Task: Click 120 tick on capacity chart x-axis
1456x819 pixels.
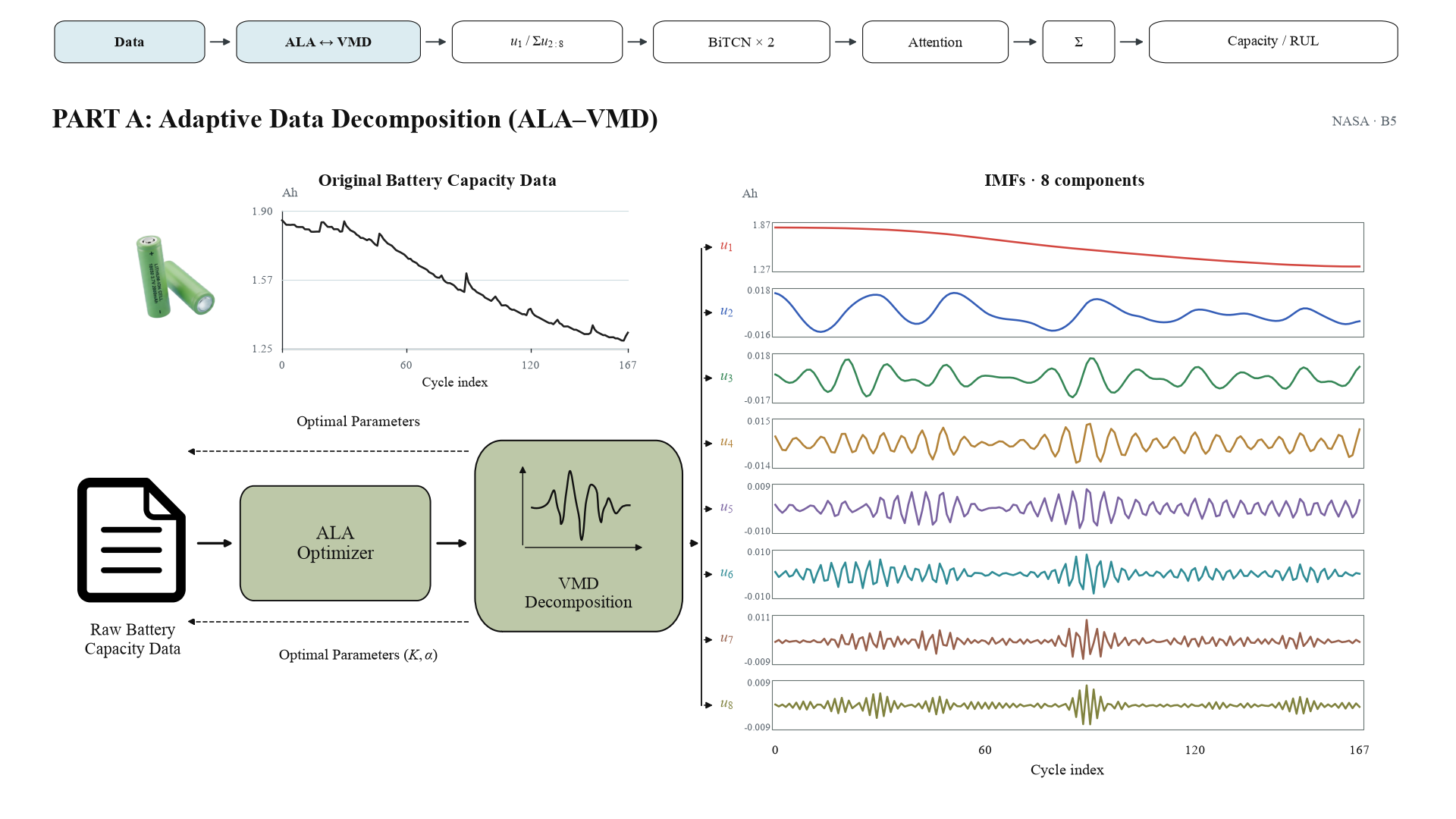Action: click(x=530, y=366)
